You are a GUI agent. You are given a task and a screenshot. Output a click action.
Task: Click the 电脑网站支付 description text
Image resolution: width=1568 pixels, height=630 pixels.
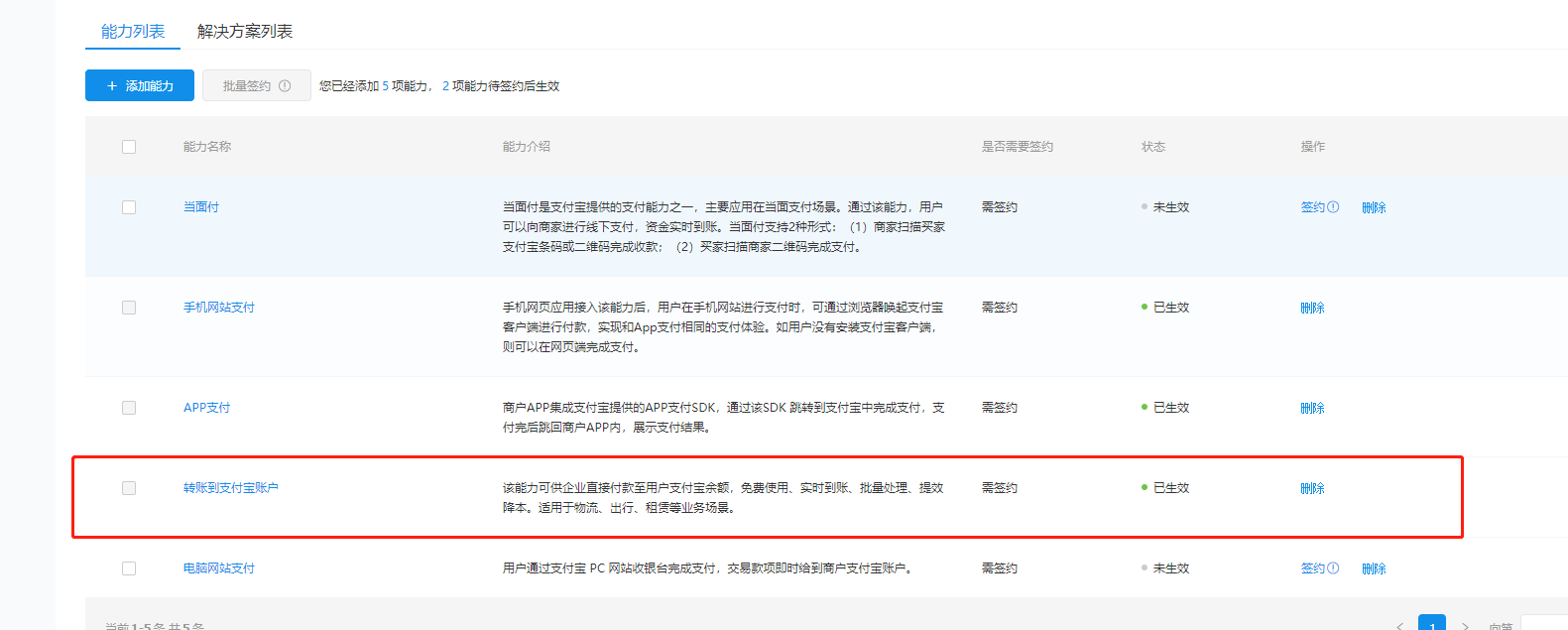tap(708, 568)
